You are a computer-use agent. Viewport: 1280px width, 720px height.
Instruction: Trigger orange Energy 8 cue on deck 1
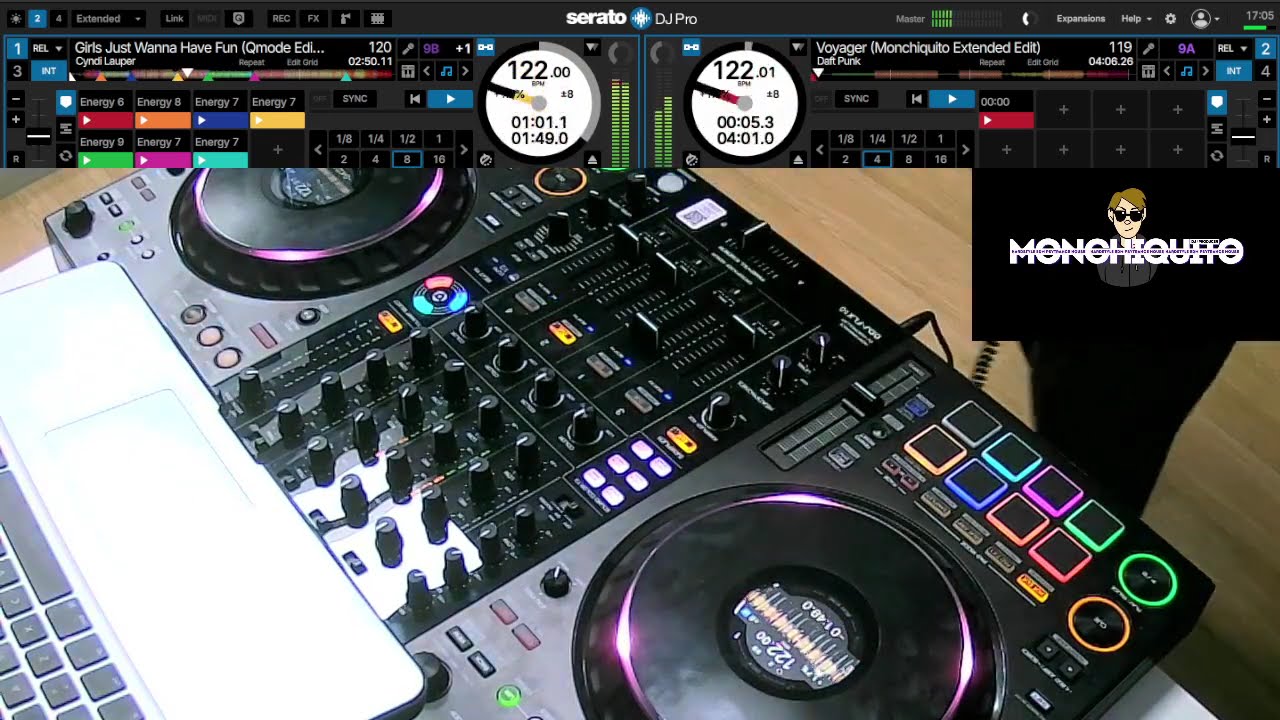click(x=162, y=120)
